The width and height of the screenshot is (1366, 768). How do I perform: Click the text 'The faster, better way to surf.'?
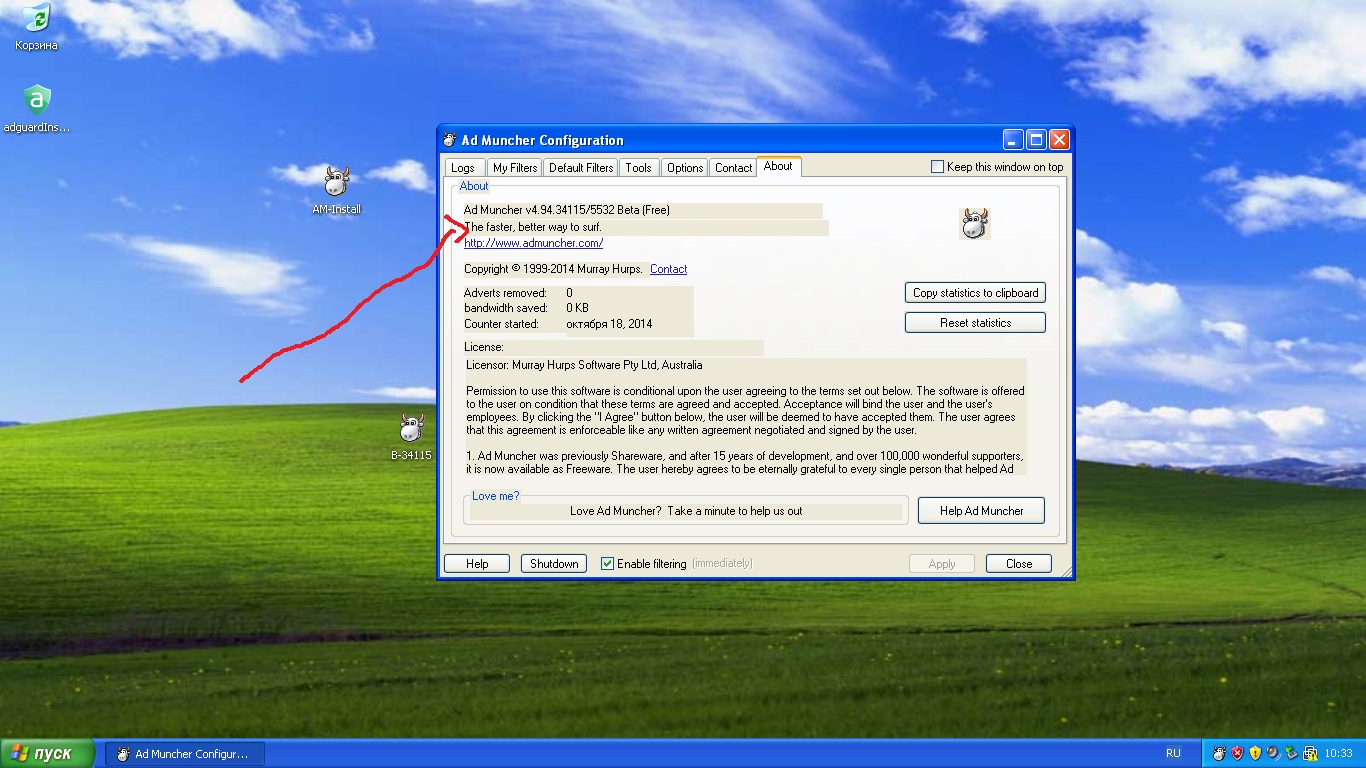[533, 227]
